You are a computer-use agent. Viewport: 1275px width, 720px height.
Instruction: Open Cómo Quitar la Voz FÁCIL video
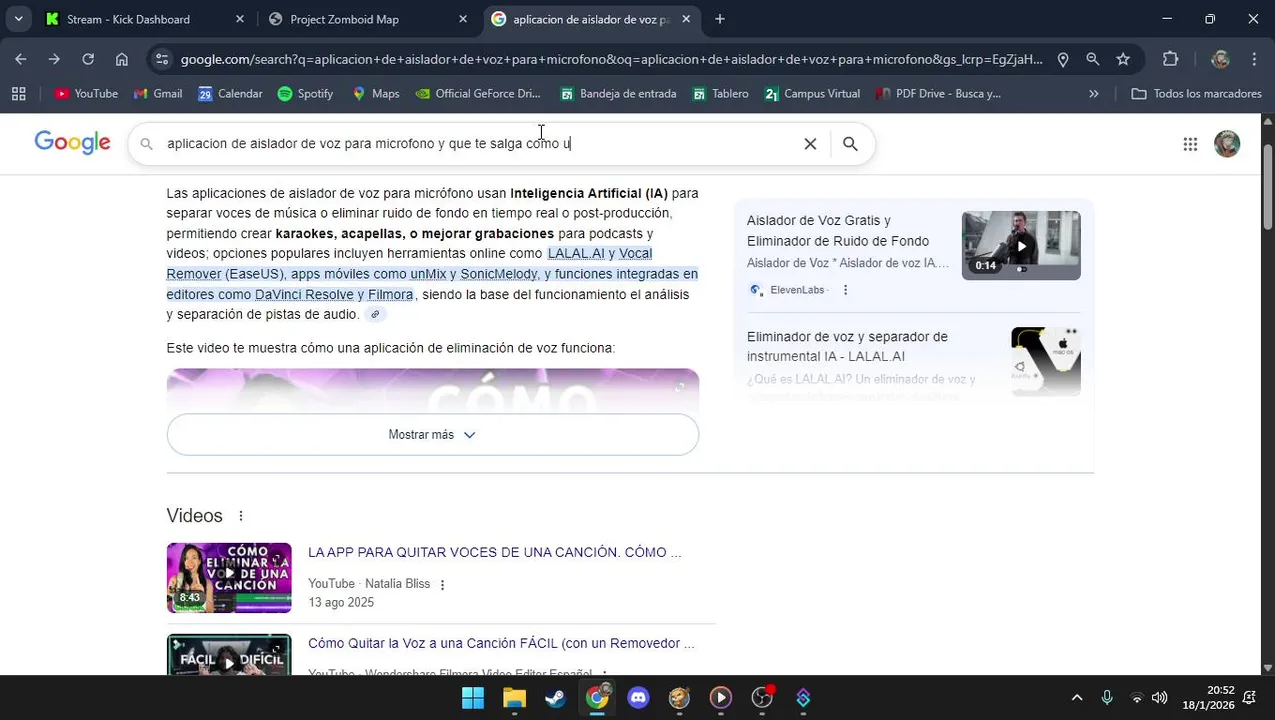501,643
